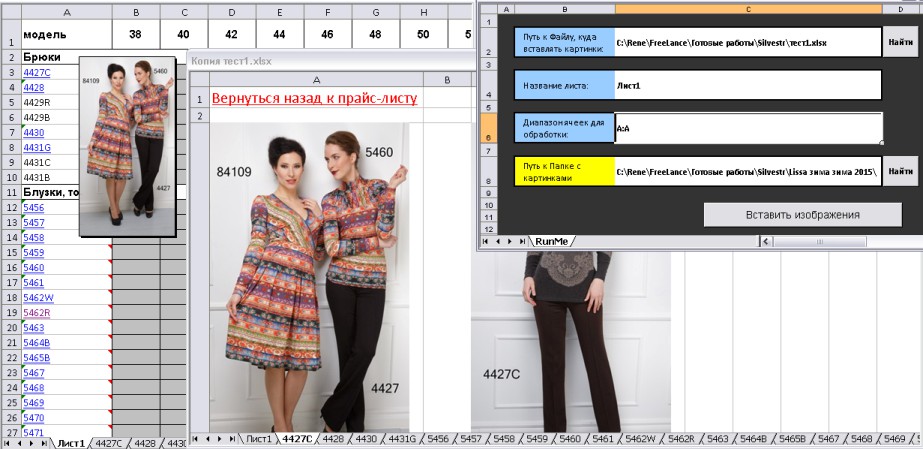Open 5462W sheet tab

click(x=640, y=438)
